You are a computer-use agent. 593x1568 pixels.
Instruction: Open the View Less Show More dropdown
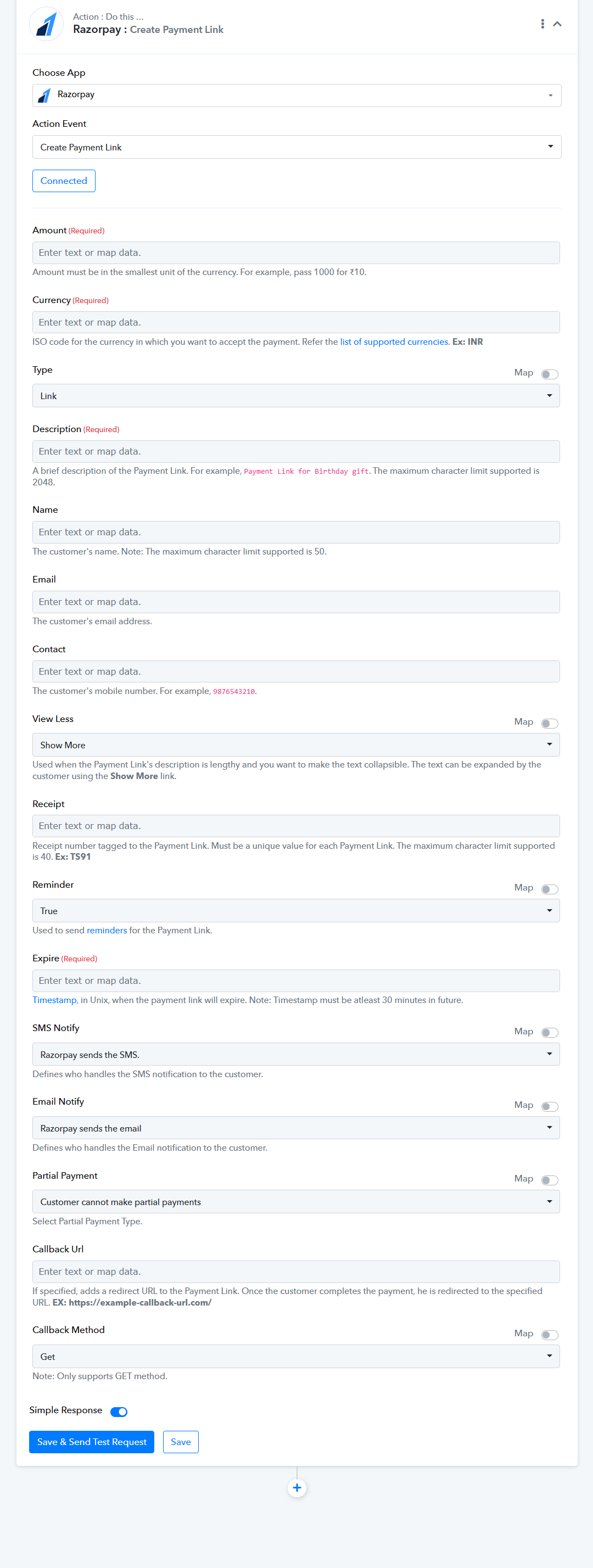296,745
